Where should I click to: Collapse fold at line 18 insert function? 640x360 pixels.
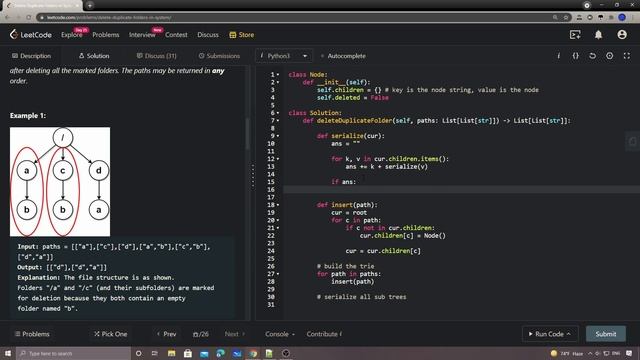[x=278, y=205]
